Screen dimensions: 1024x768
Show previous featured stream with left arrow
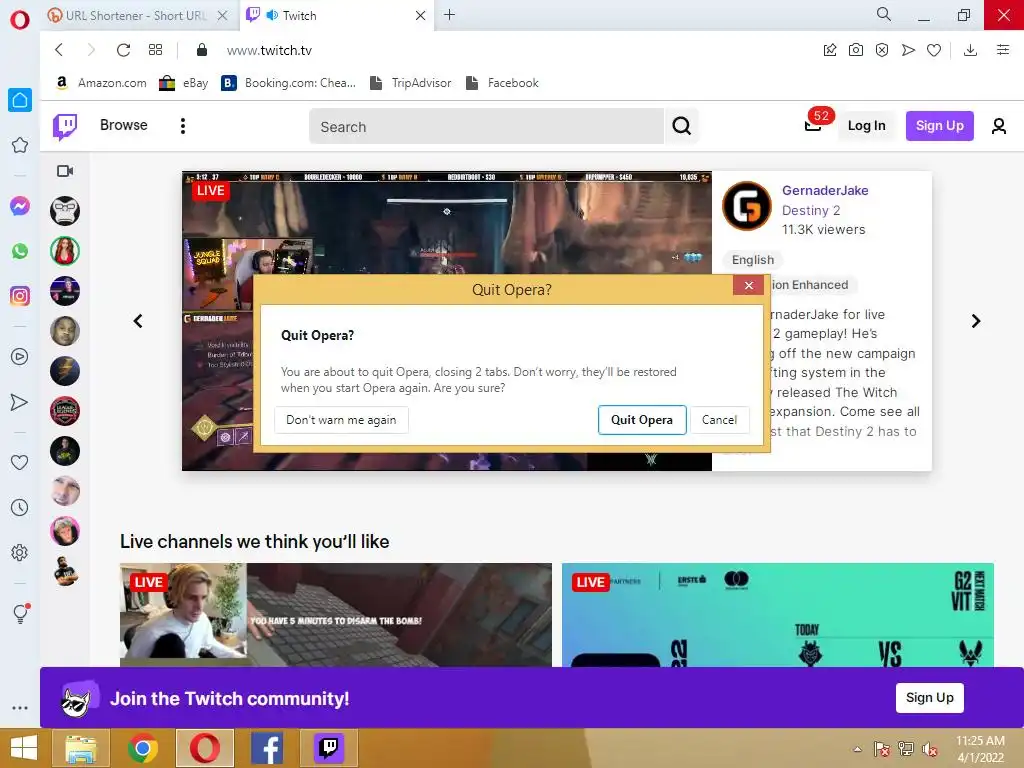[x=138, y=321]
